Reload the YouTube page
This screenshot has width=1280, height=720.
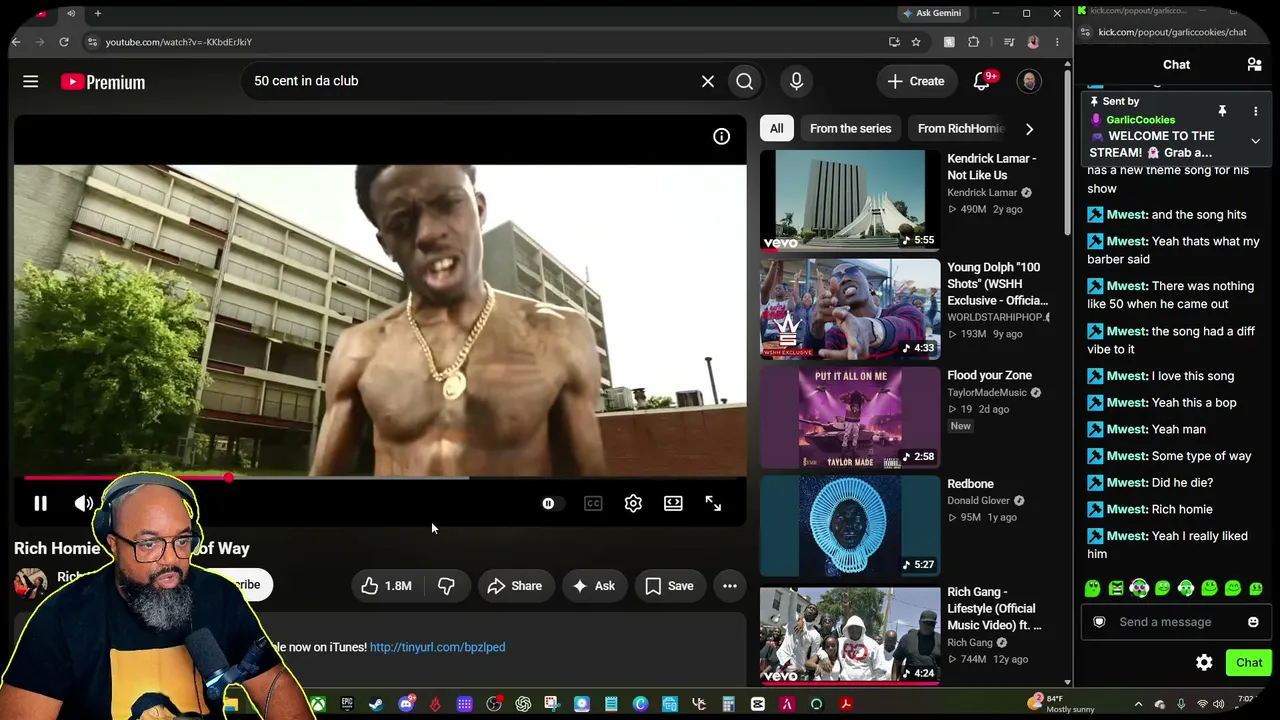[x=64, y=42]
